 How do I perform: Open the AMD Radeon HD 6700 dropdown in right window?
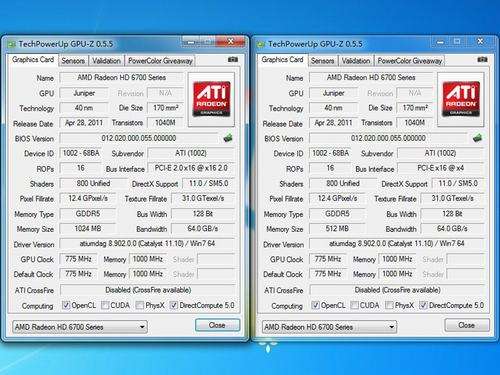tap(329, 327)
